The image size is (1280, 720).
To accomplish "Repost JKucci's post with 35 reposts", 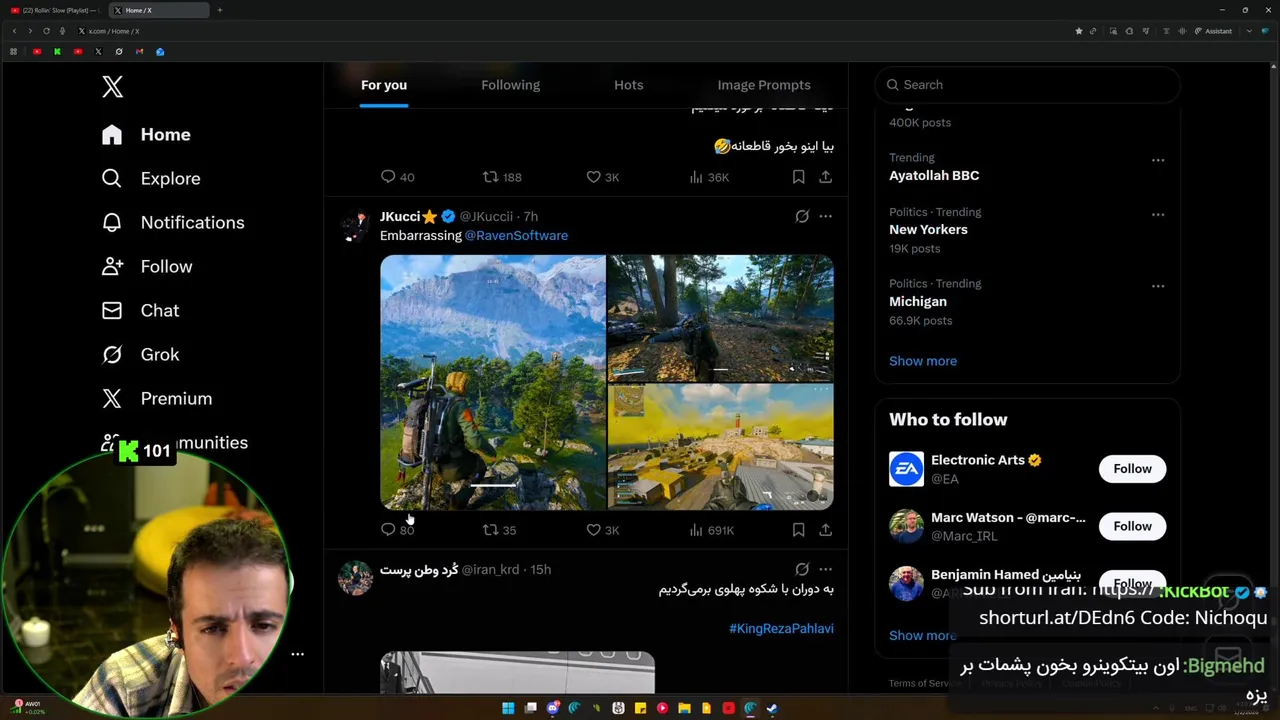I will (x=499, y=530).
